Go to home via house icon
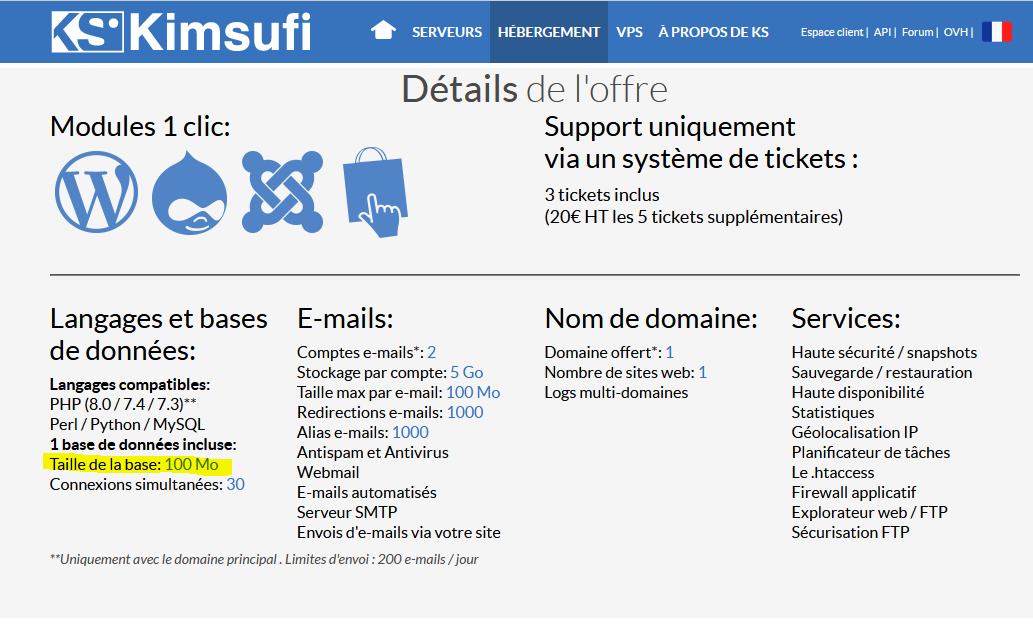The width and height of the screenshot is (1033, 631). 383,31
